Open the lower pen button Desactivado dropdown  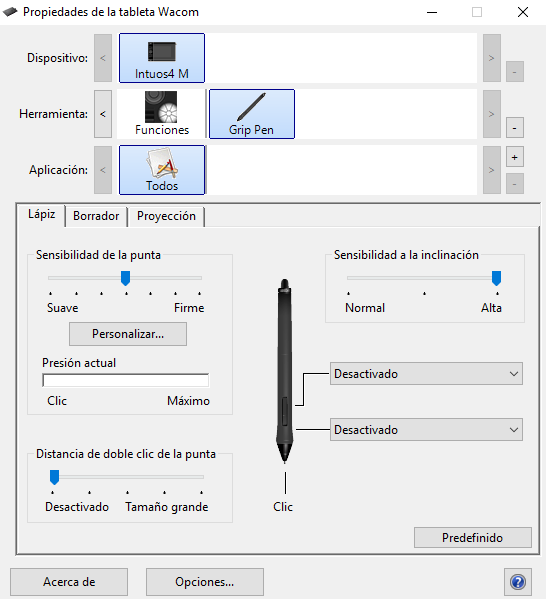[x=426, y=430]
